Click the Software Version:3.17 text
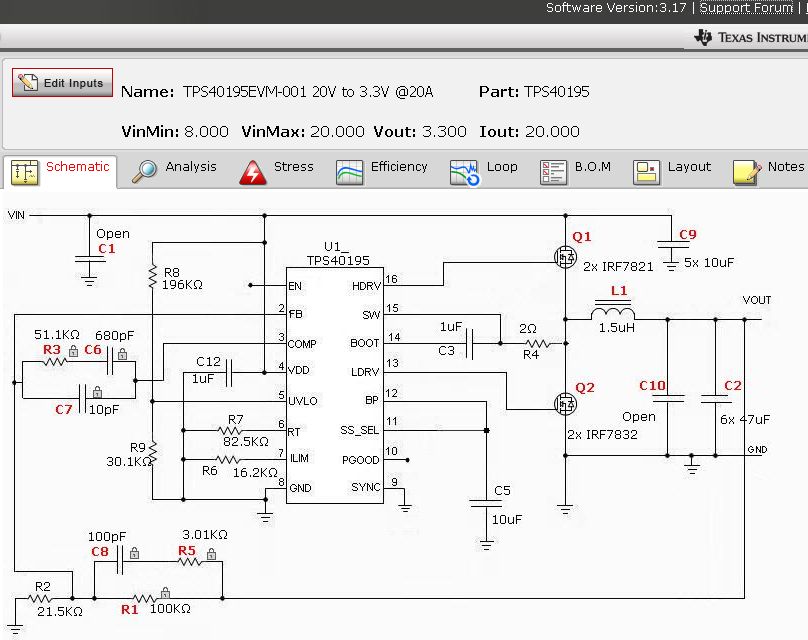Image resolution: width=808 pixels, height=640 pixels. pyautogui.click(x=616, y=8)
